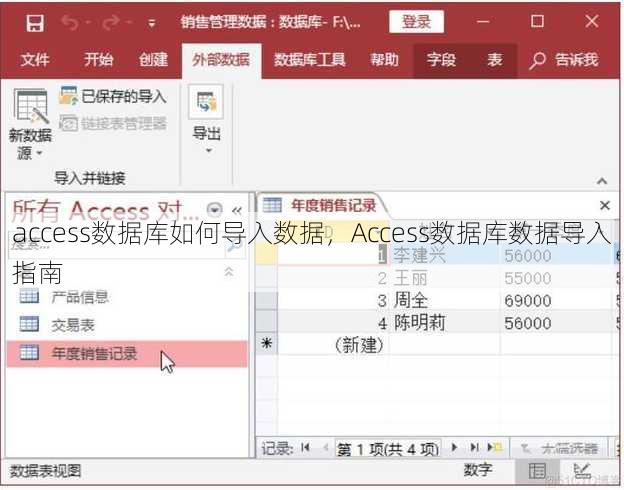Click the 告诉我 search magnifier
Viewport: 624px width, 490px height.
point(537,61)
